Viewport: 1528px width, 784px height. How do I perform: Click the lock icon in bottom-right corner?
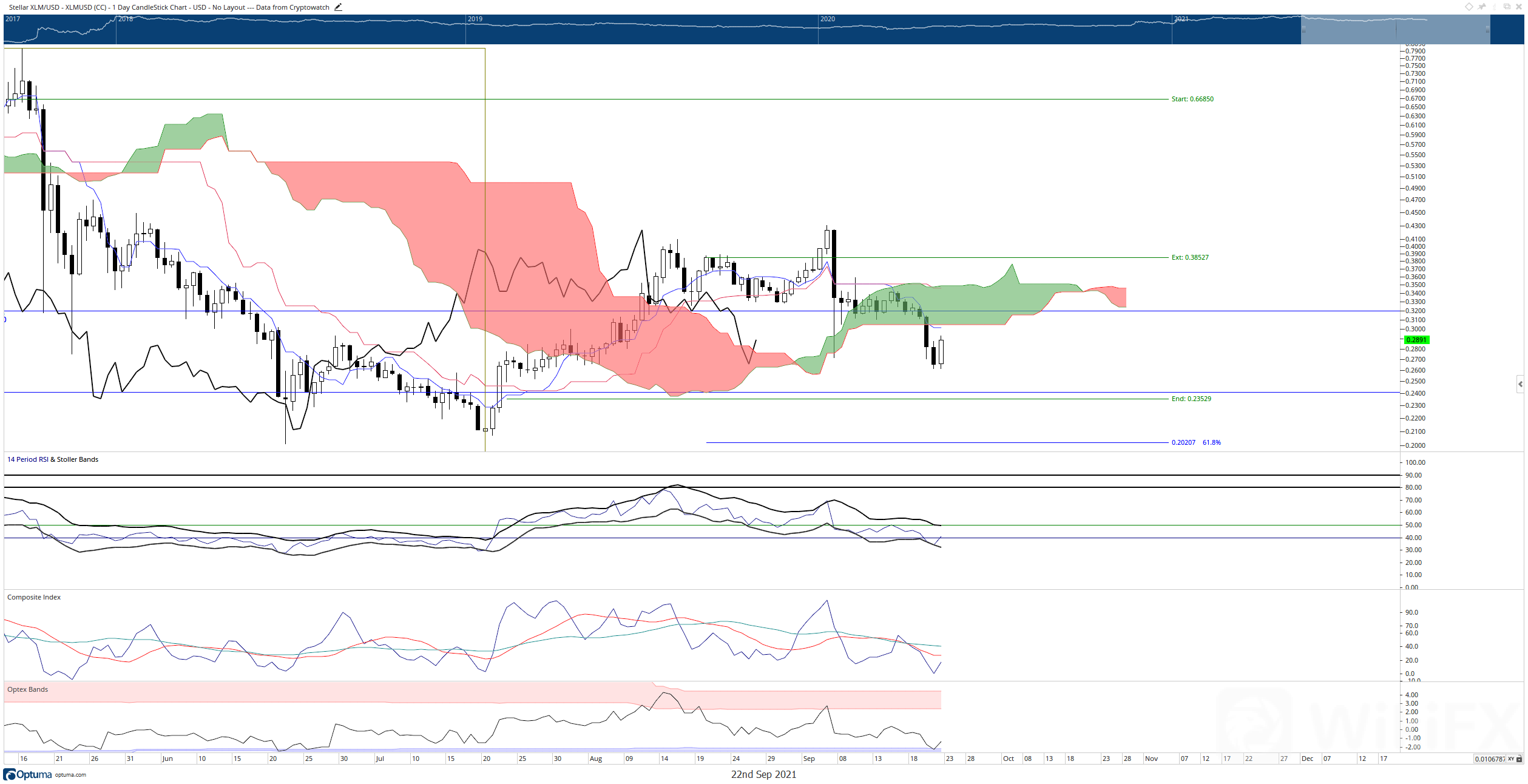pos(1520,759)
